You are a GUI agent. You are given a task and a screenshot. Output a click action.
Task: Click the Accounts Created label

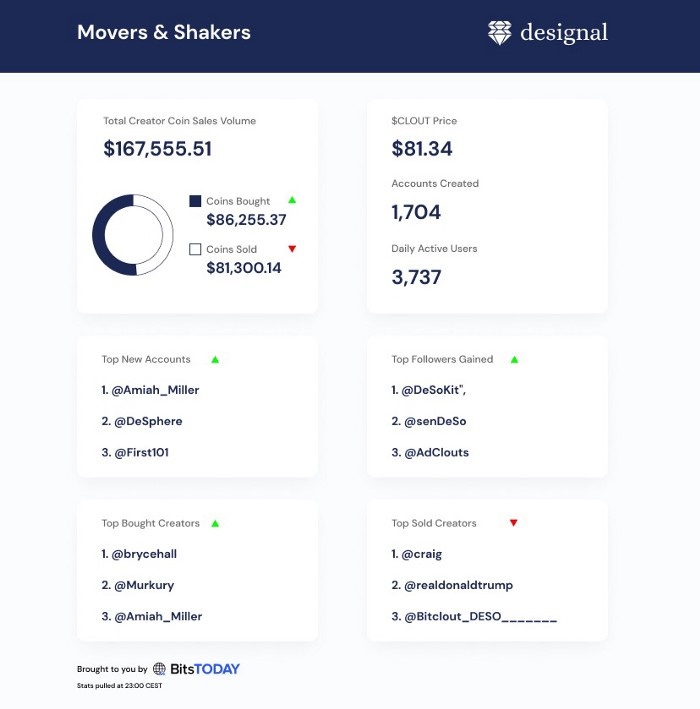pos(435,184)
